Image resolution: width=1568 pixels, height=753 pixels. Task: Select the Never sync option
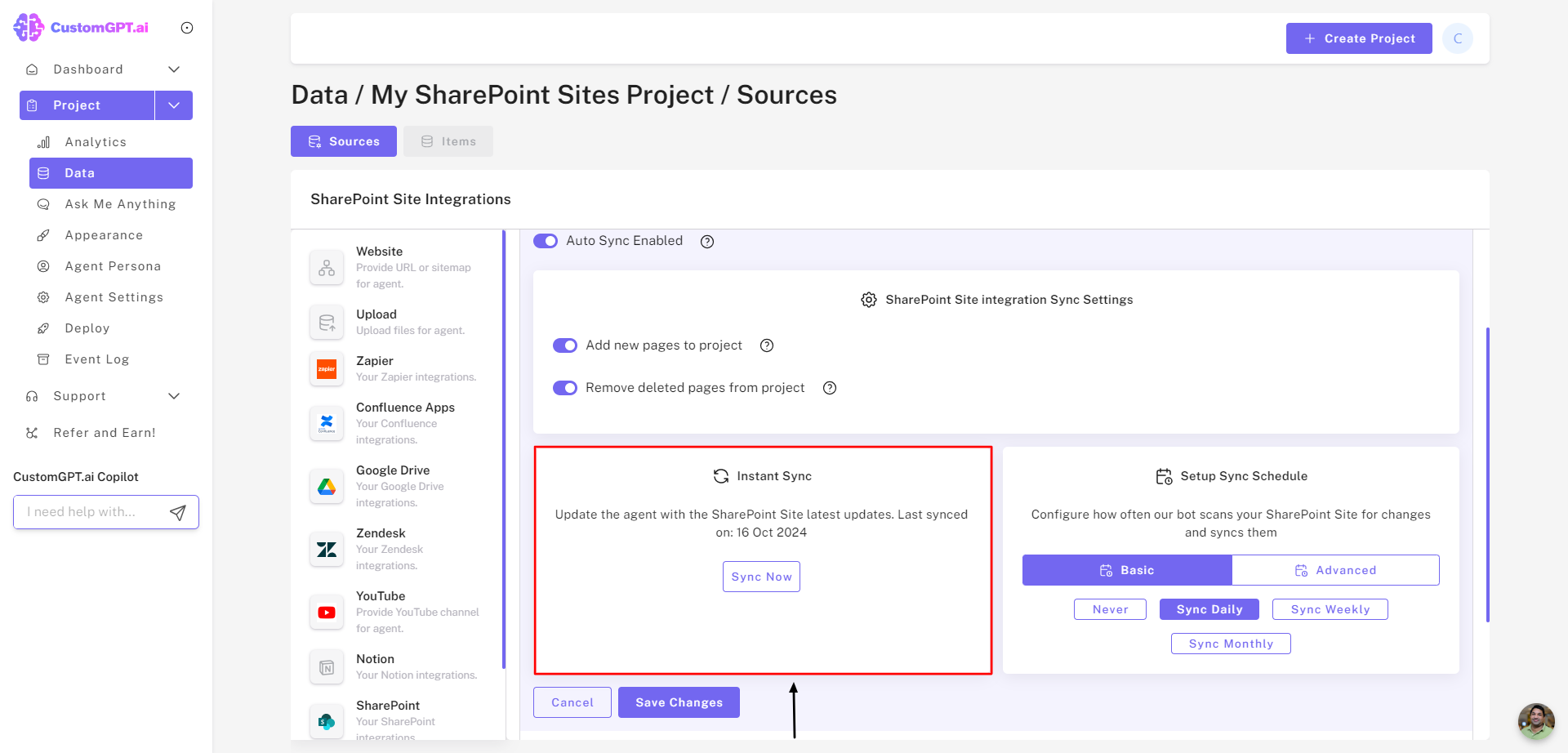coord(1110,609)
